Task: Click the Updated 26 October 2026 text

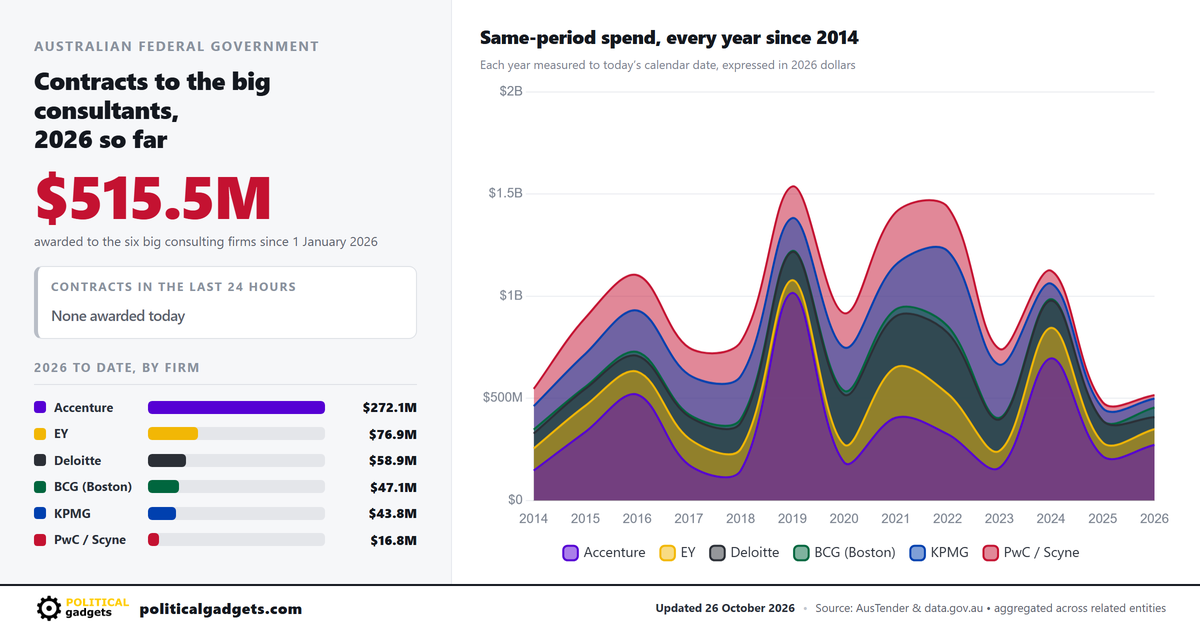Action: tap(725, 608)
